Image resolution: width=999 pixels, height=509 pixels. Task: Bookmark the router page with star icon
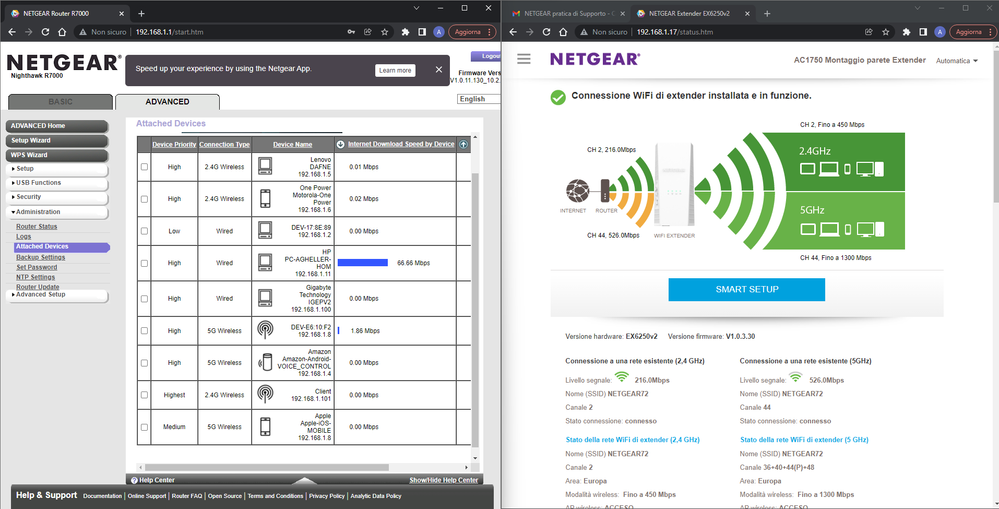click(x=386, y=32)
